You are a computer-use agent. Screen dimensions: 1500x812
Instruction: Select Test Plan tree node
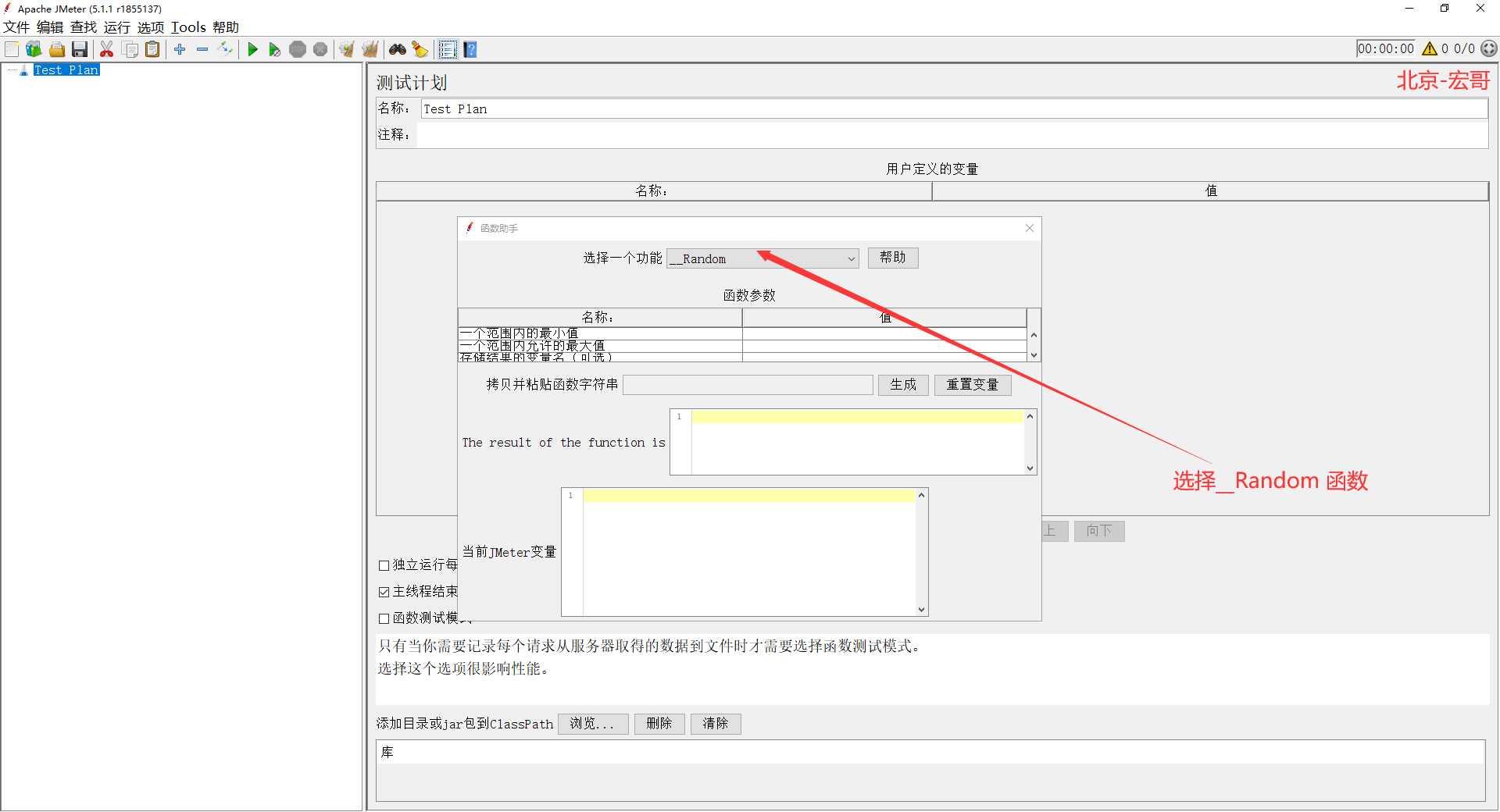pyautogui.click(x=66, y=69)
